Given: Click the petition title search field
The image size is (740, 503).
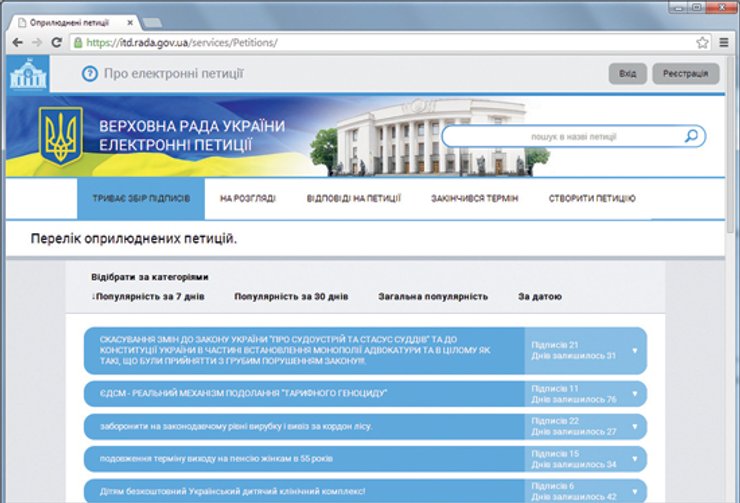Looking at the screenshot, I should pyautogui.click(x=560, y=136).
